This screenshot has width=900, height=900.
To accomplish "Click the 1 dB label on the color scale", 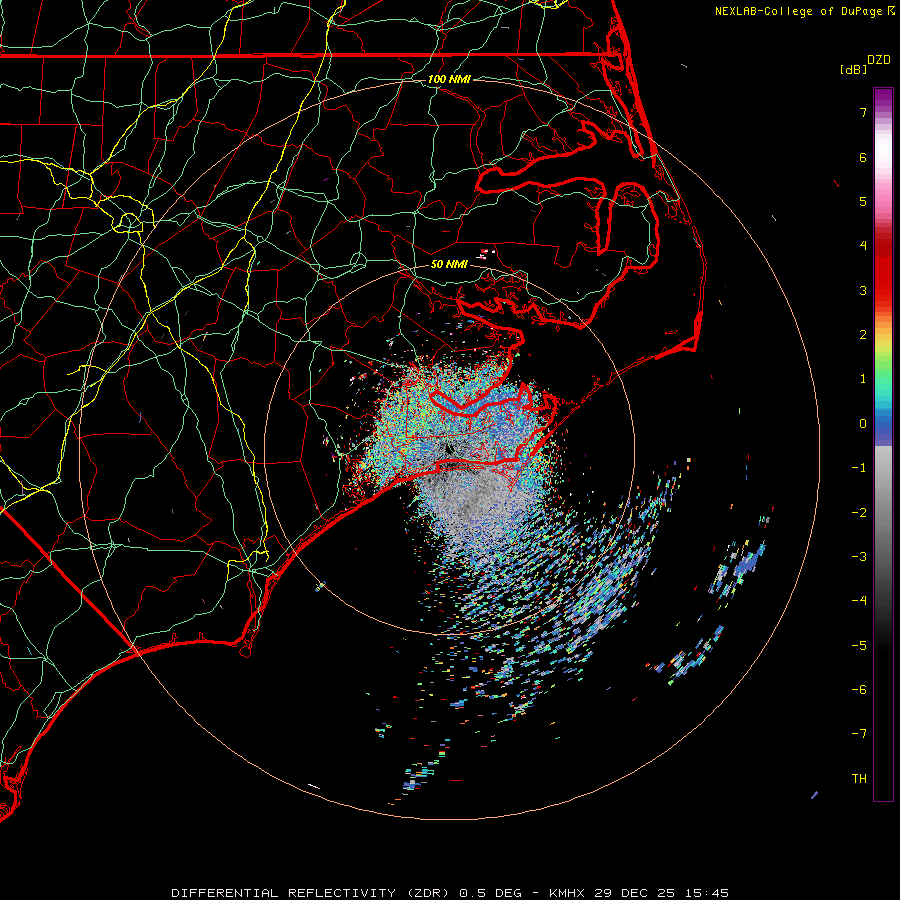I will click(863, 379).
